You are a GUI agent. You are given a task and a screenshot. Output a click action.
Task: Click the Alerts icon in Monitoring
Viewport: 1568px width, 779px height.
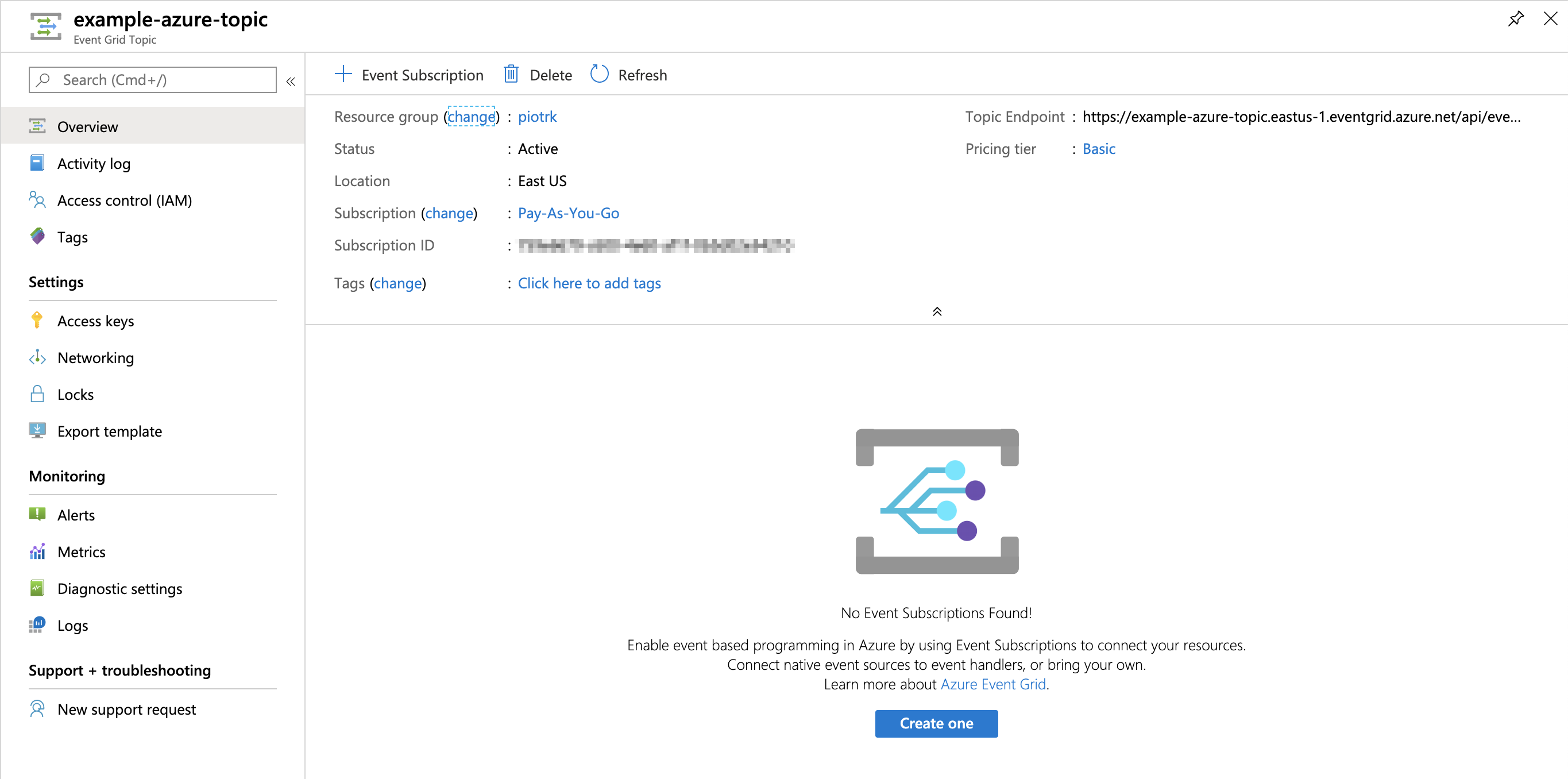pos(37,515)
